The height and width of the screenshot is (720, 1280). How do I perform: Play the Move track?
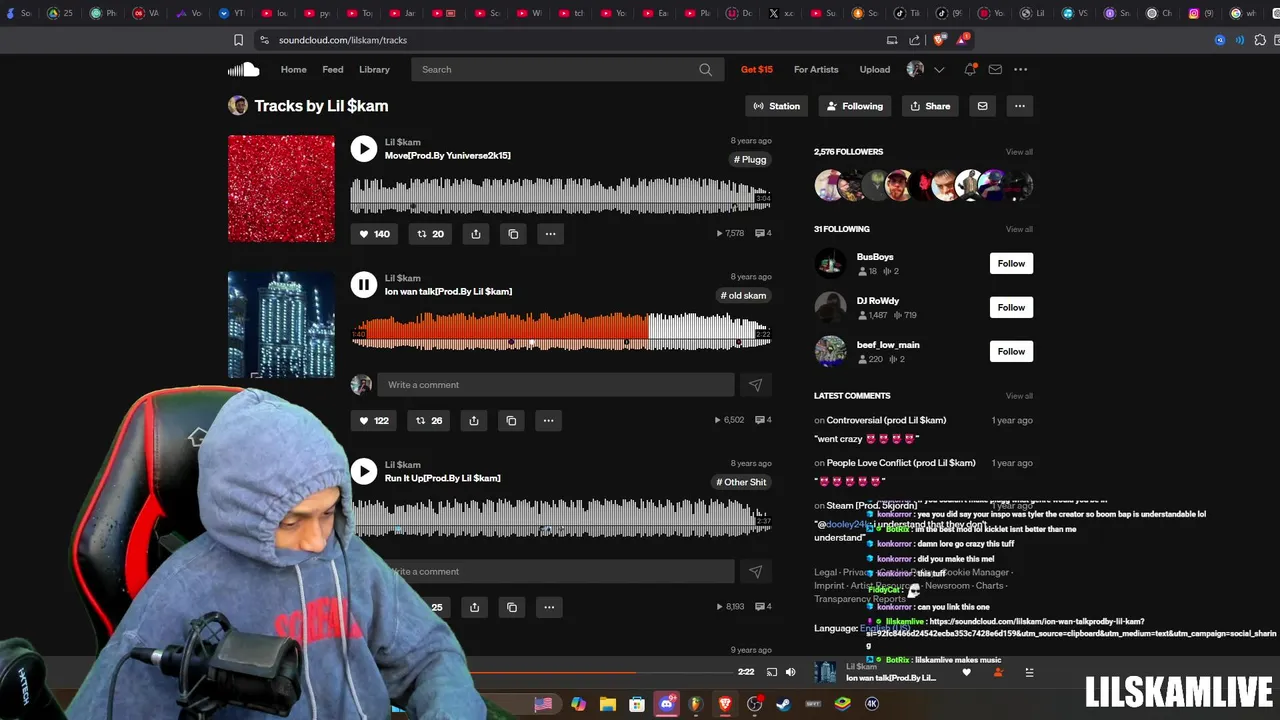point(364,149)
